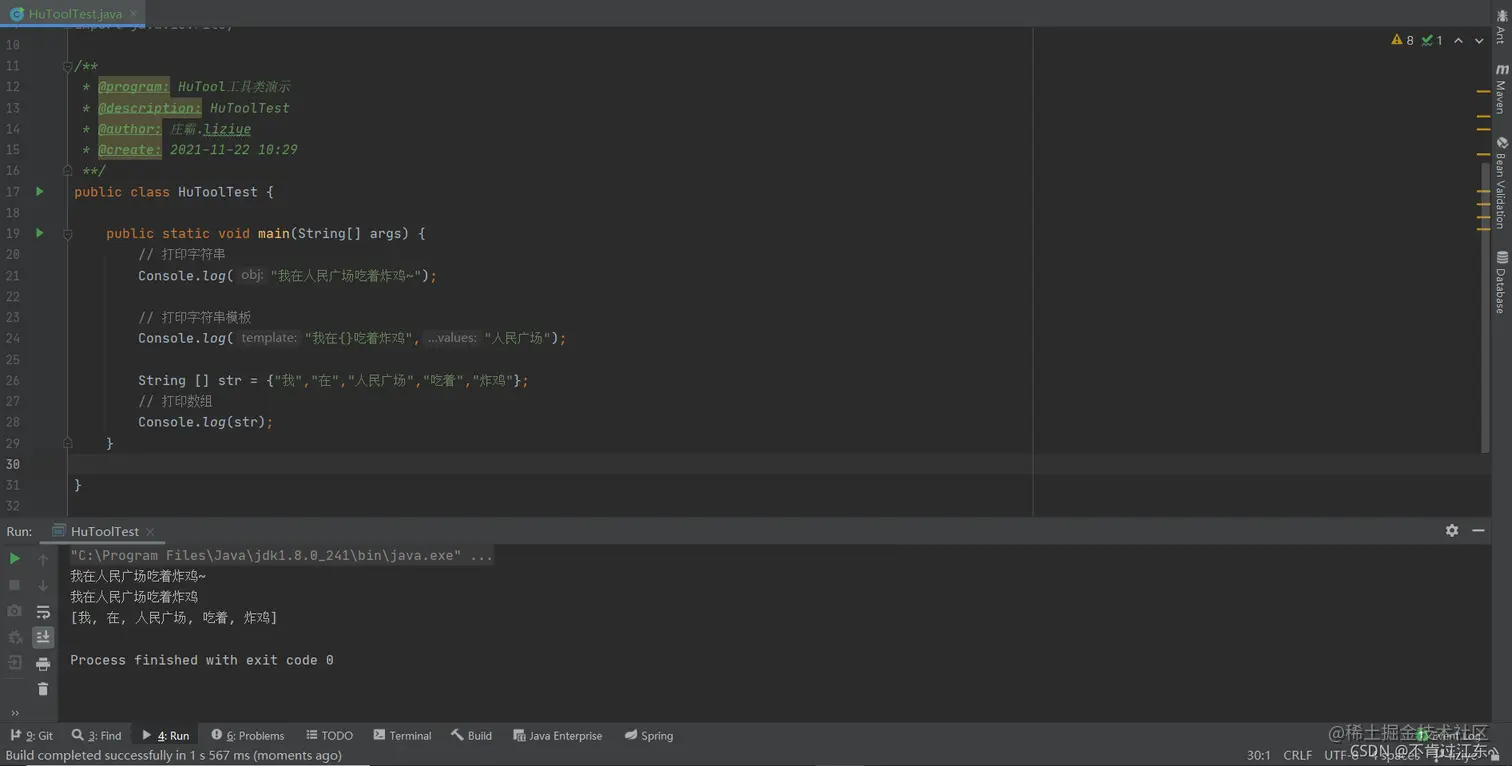
Task: Open the Git tool window
Action: pos(31,735)
